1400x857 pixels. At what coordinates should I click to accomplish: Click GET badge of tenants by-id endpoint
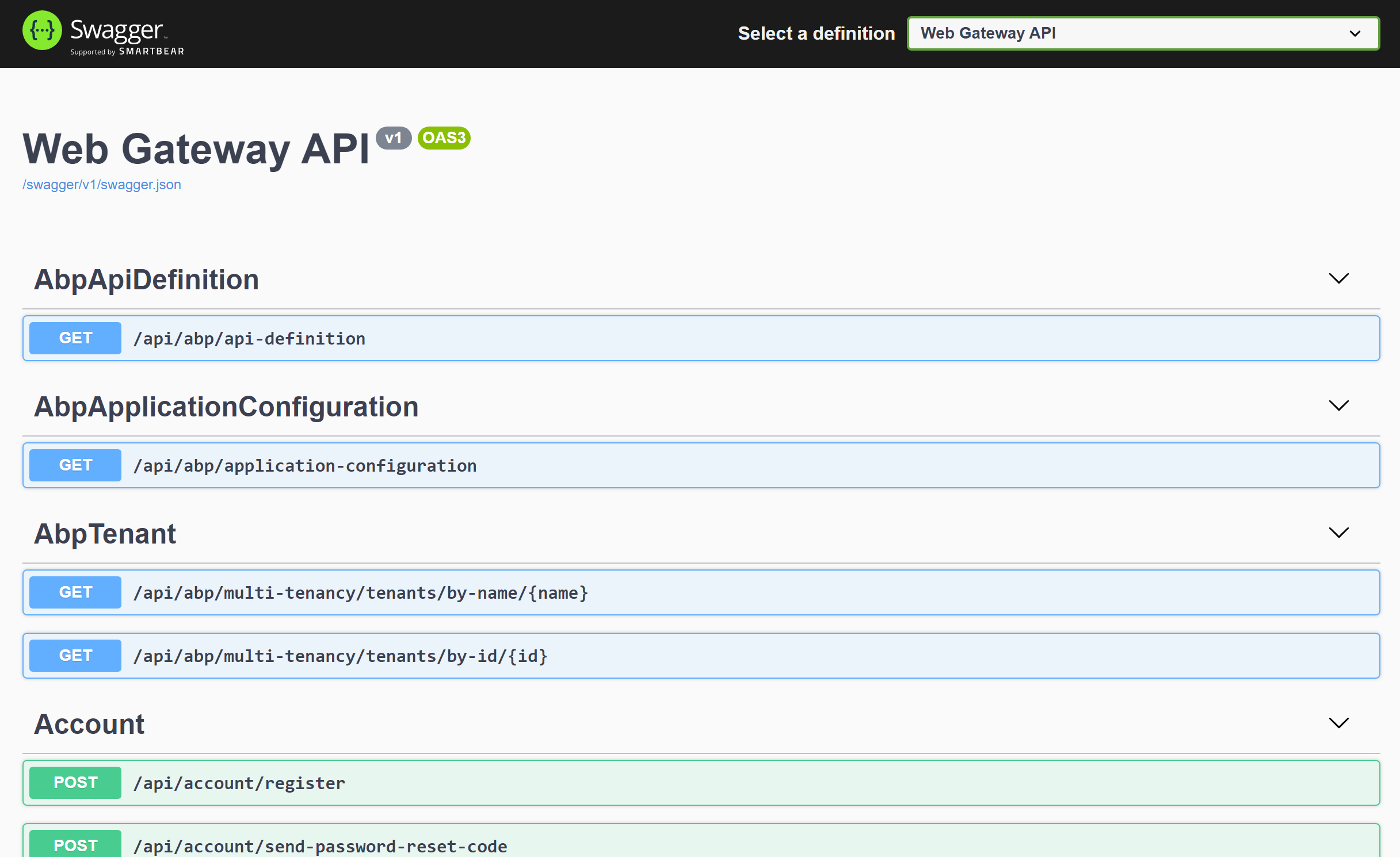(75, 656)
